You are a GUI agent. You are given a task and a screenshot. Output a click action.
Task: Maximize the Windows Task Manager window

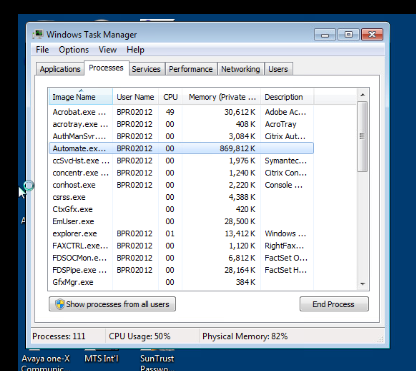tap(349, 35)
